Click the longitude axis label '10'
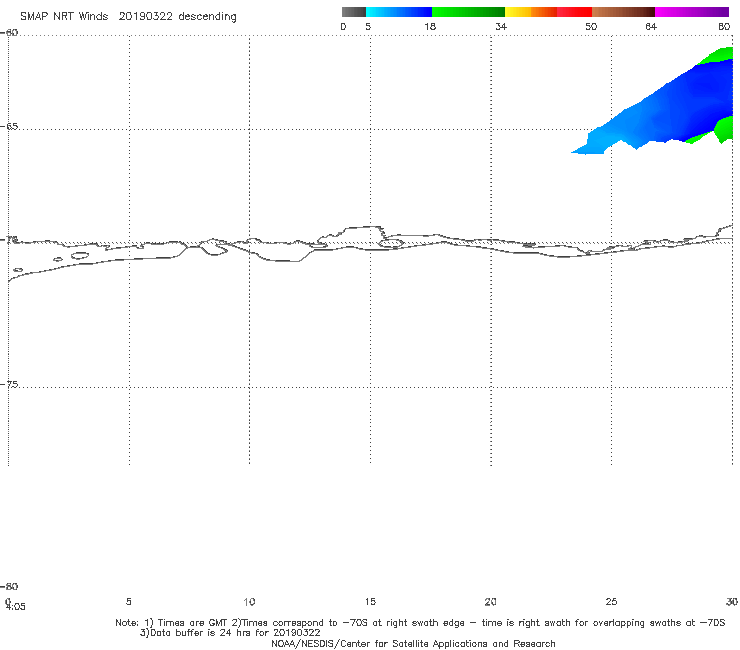 (249, 601)
